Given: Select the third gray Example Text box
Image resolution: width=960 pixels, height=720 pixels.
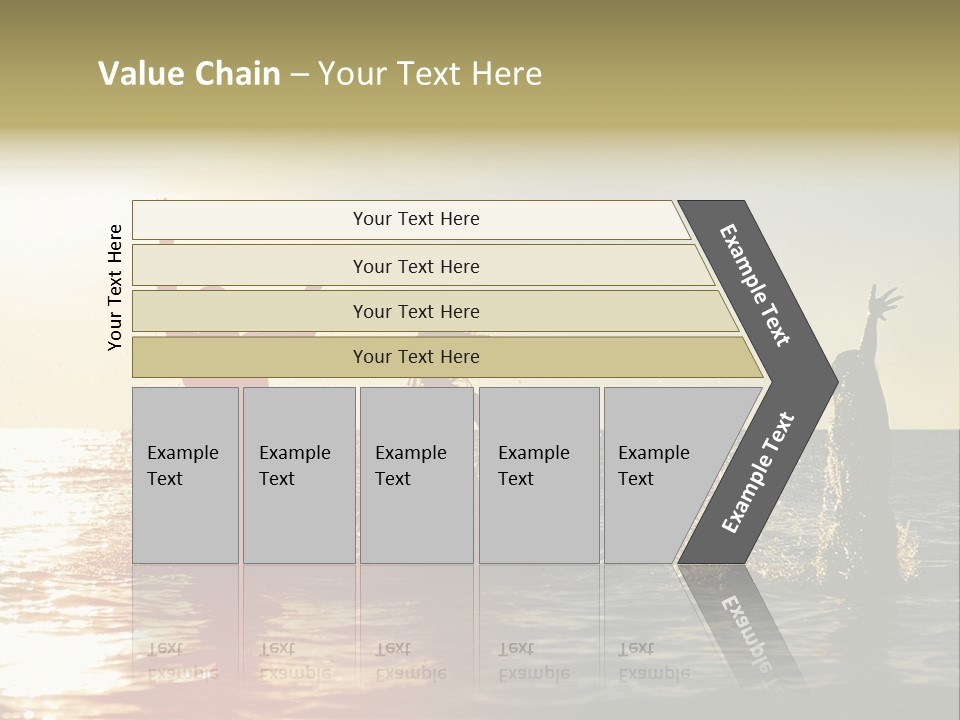Looking at the screenshot, I should coord(417,475).
